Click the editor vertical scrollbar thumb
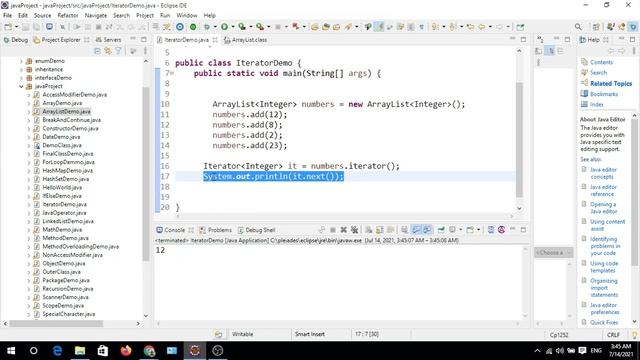640x360 pixels. [x=519, y=139]
